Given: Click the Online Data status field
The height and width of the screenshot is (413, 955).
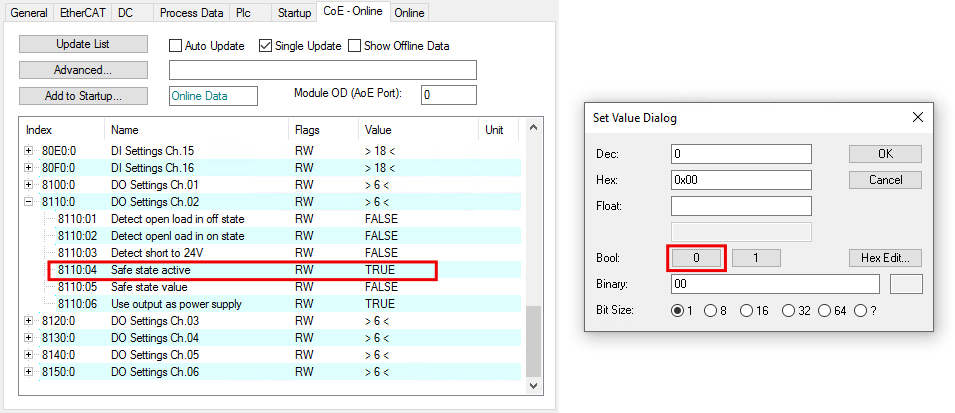Looking at the screenshot, I should [213, 96].
